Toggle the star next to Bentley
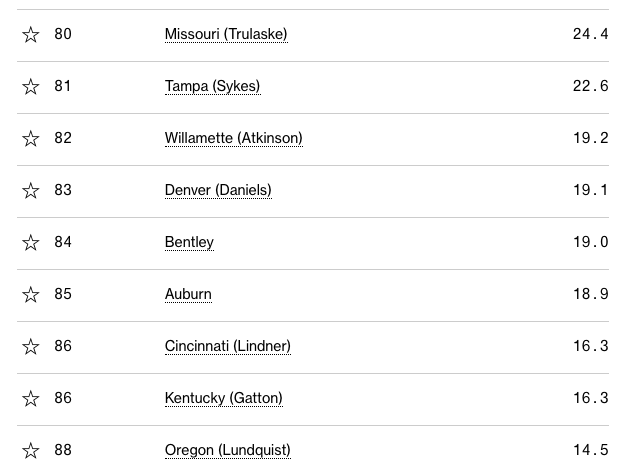Image resolution: width=630 pixels, height=470 pixels. pyautogui.click(x=31, y=243)
